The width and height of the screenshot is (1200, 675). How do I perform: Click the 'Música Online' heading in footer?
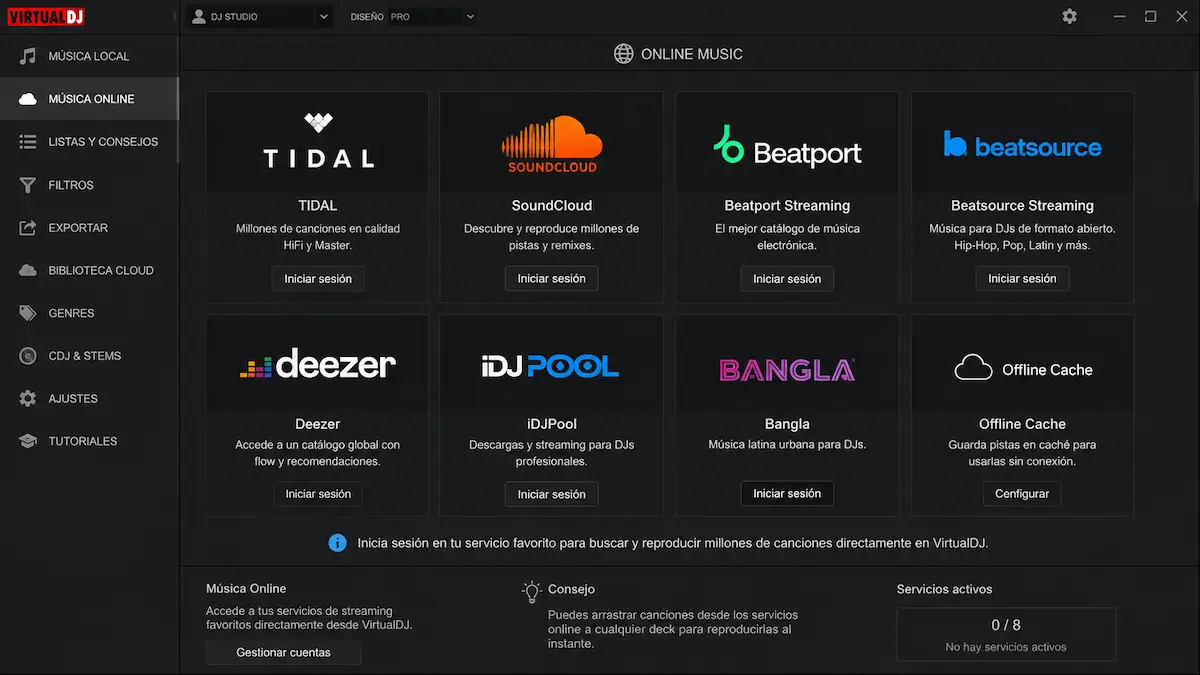(246, 588)
